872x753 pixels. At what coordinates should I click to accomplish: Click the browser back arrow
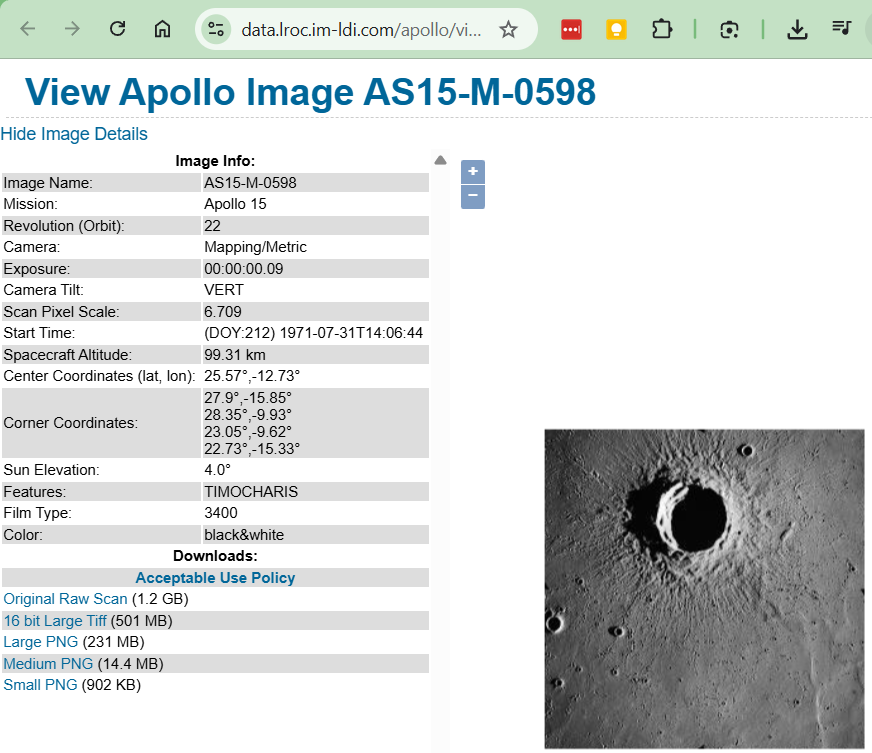(x=27, y=29)
